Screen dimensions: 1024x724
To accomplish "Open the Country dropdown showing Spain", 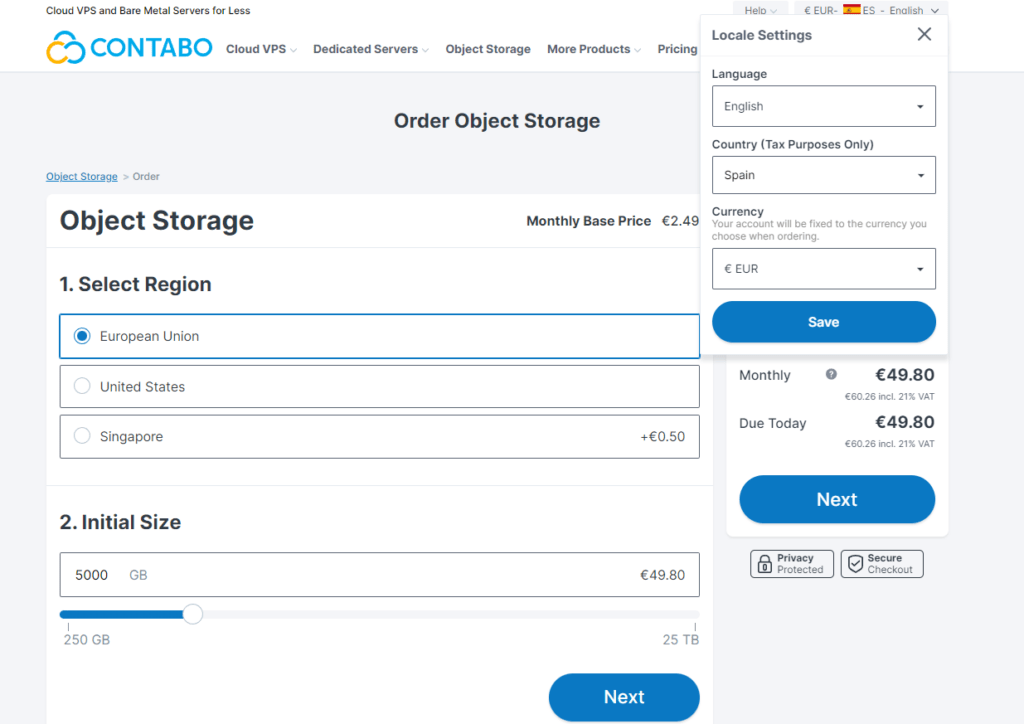I will 824,175.
